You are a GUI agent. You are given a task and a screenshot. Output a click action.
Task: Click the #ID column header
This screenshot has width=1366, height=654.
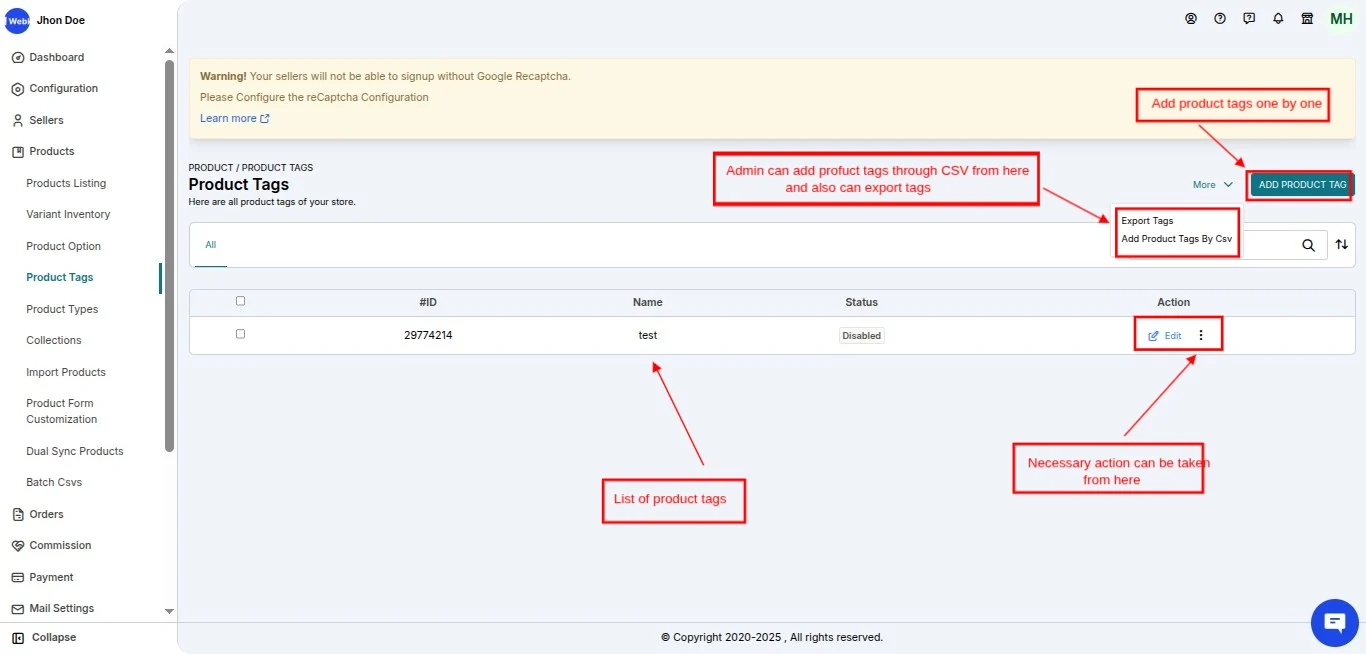tap(428, 302)
